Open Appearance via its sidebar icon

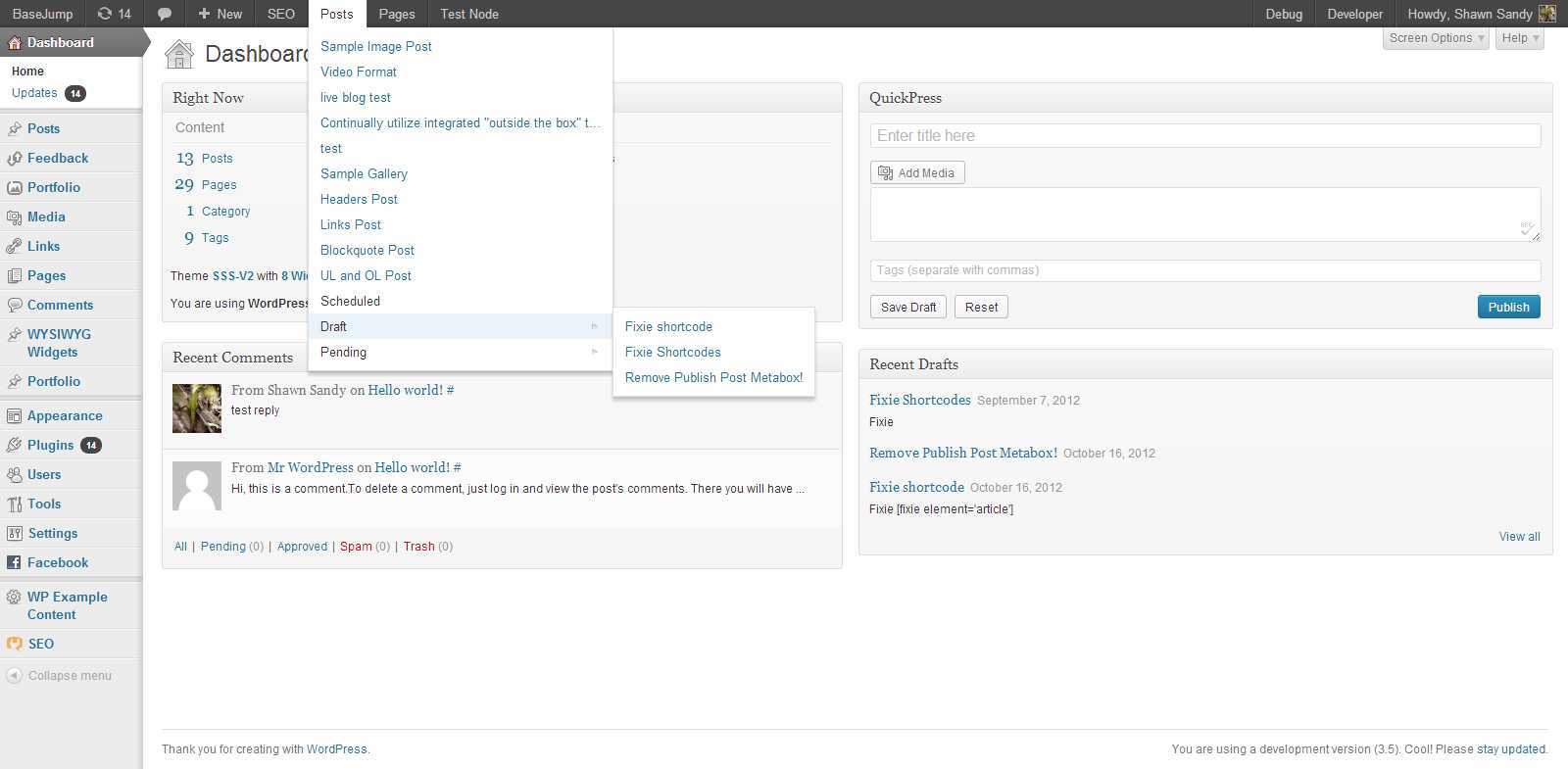14,415
